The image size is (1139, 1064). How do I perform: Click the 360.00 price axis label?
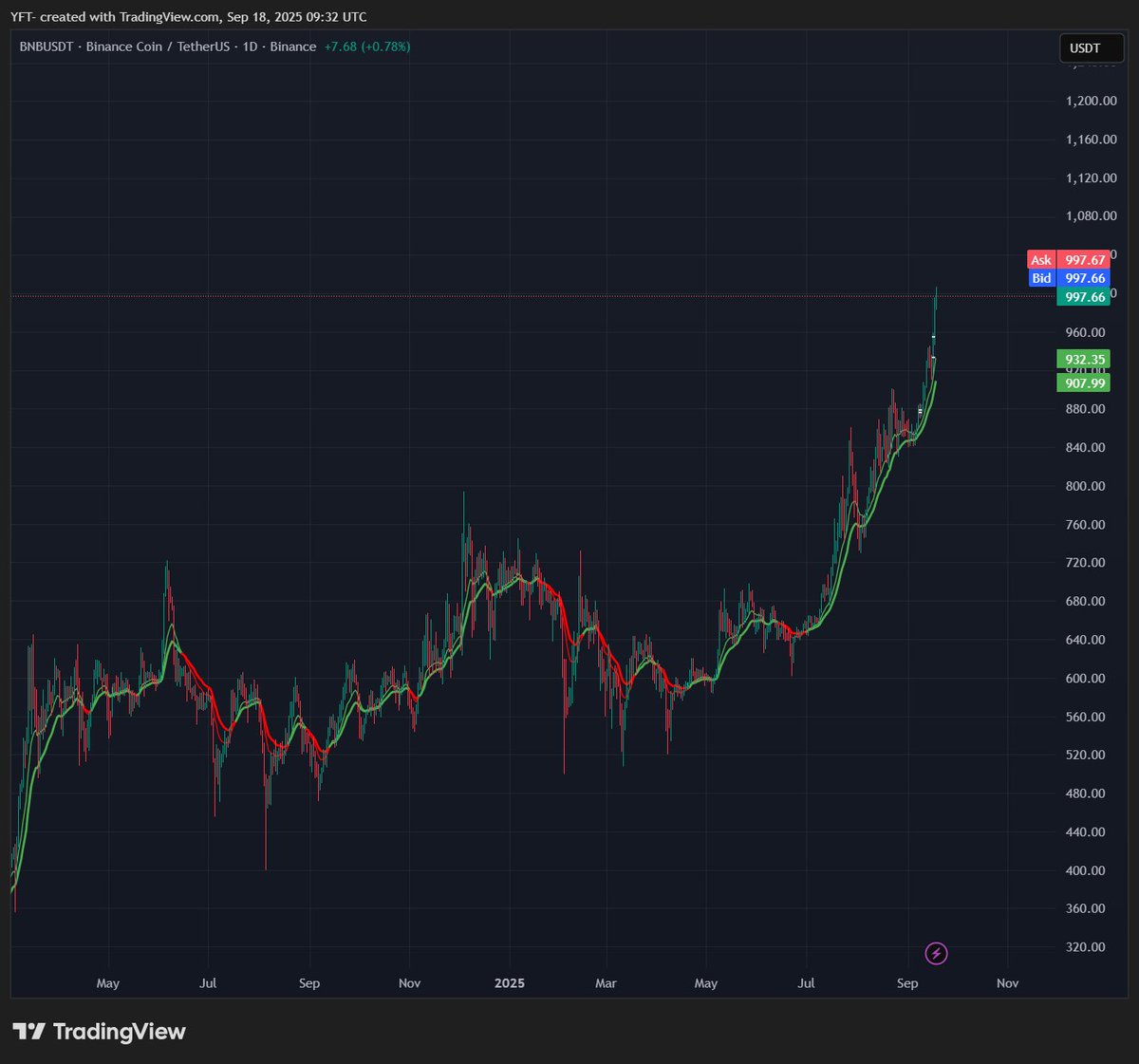pyautogui.click(x=1085, y=908)
